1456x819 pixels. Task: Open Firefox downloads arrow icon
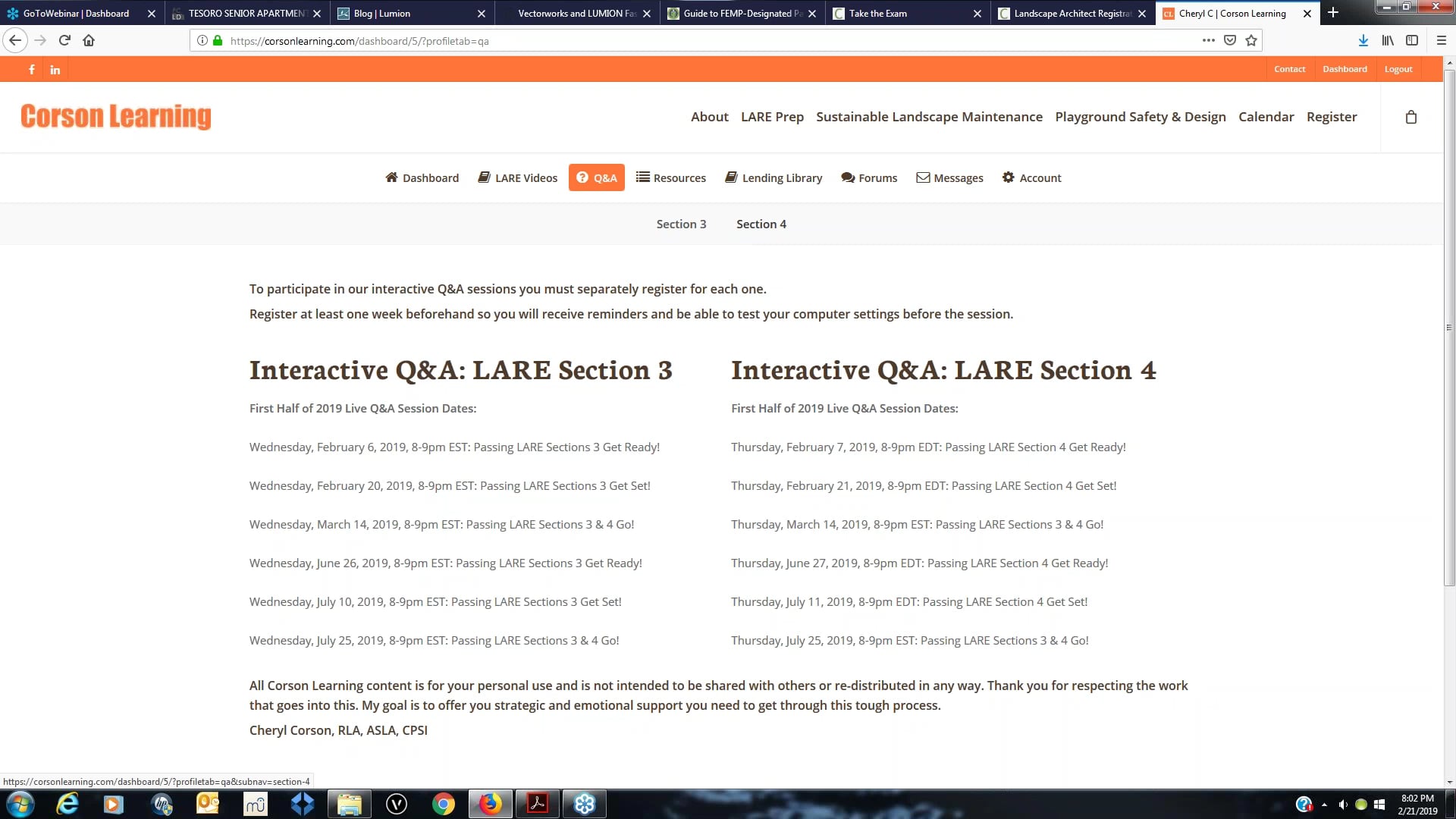click(1363, 40)
